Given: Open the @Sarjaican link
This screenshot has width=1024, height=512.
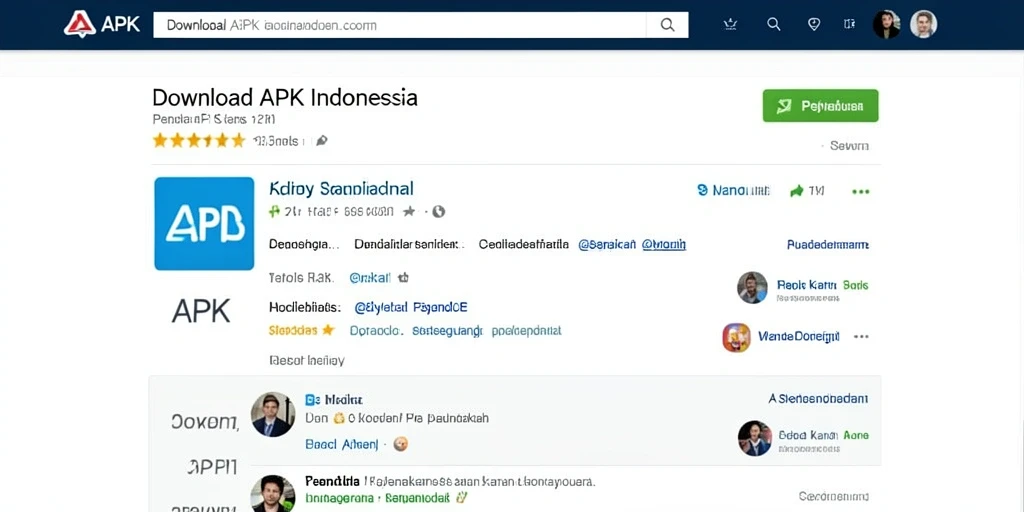Looking at the screenshot, I should (x=607, y=244).
